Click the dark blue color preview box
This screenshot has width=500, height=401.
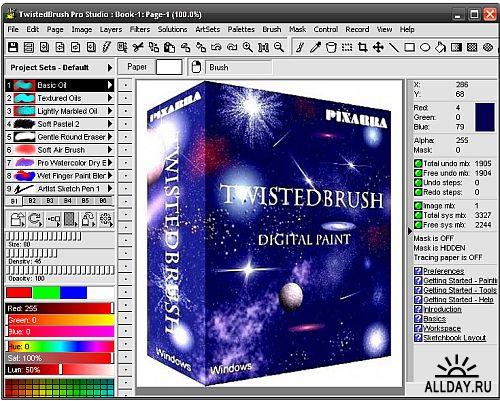pyautogui.click(x=485, y=117)
